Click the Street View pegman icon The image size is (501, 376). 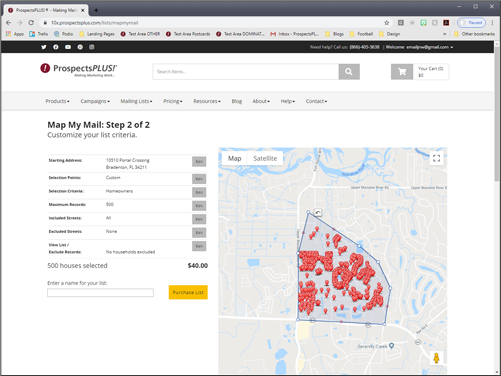tap(436, 358)
